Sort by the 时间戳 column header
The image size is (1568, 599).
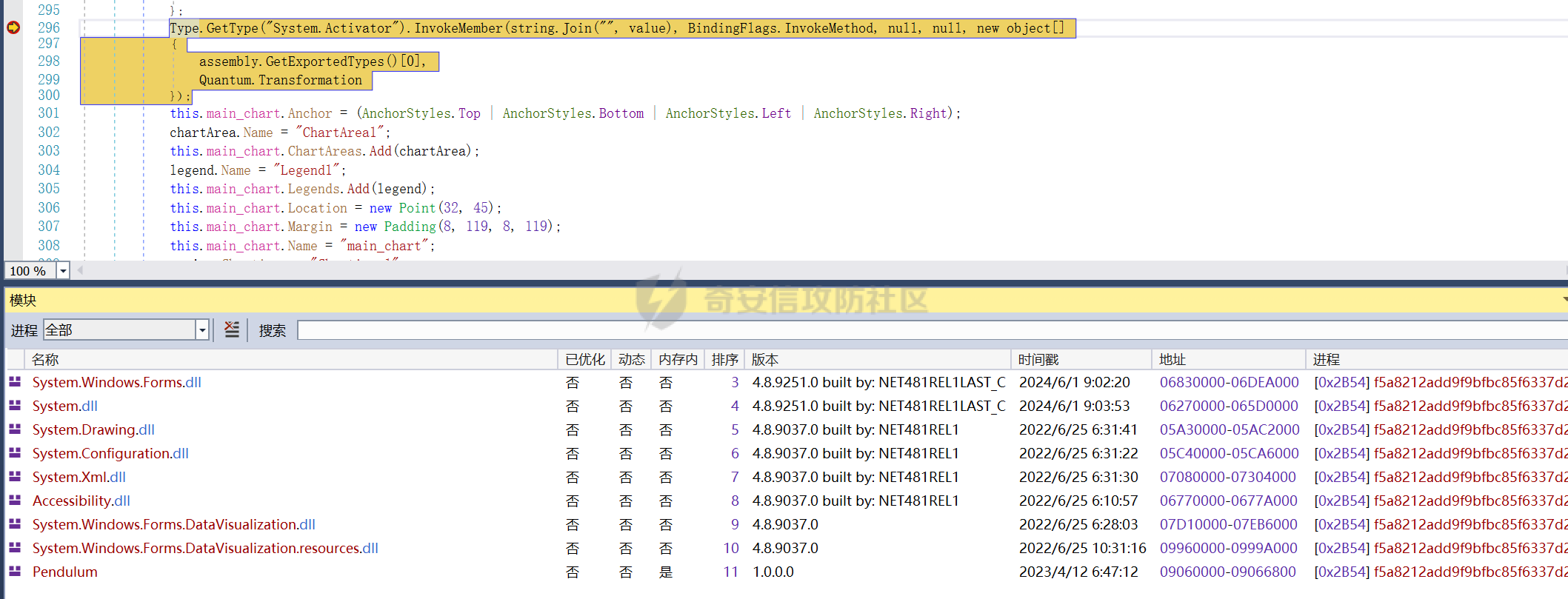click(1081, 359)
